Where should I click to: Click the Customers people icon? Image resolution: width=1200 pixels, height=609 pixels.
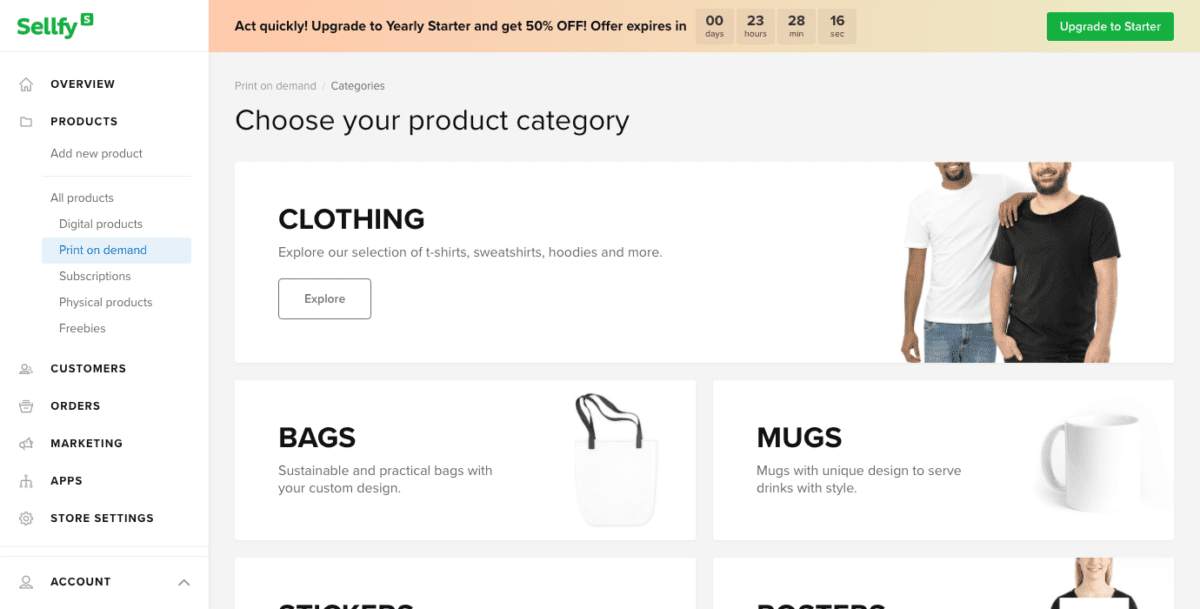(x=26, y=369)
